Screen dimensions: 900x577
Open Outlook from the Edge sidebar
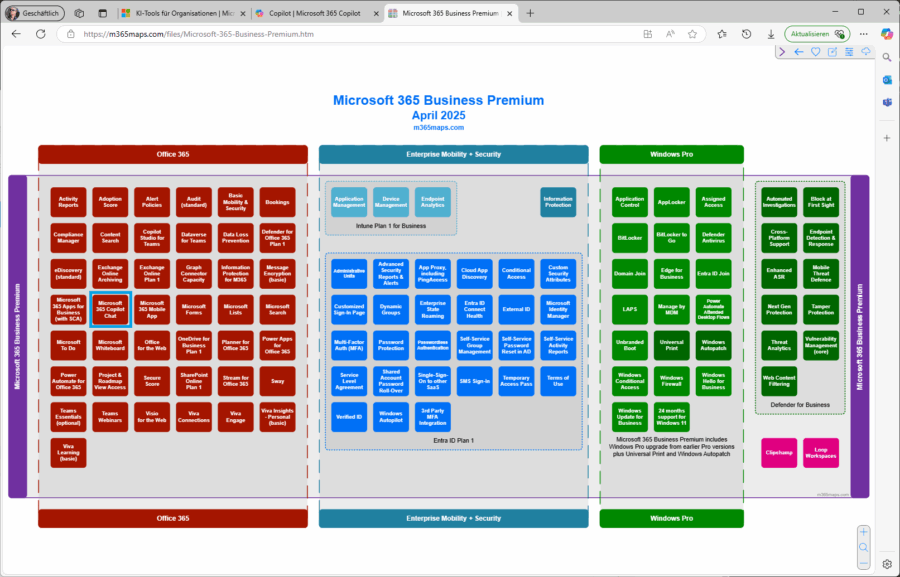[887, 80]
